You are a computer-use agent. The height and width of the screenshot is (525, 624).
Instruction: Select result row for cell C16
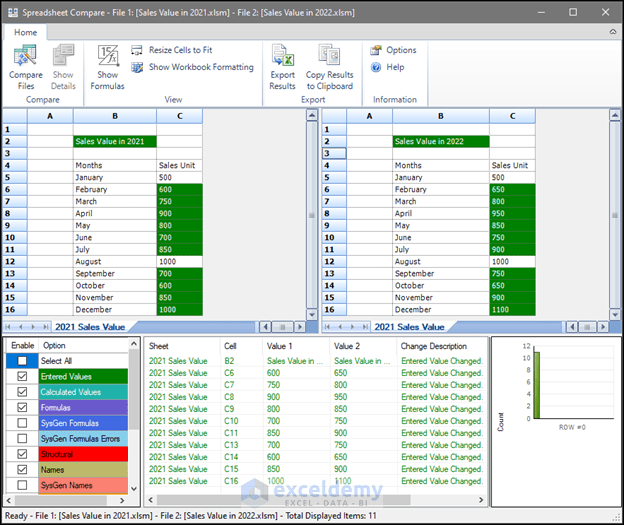(x=315, y=481)
